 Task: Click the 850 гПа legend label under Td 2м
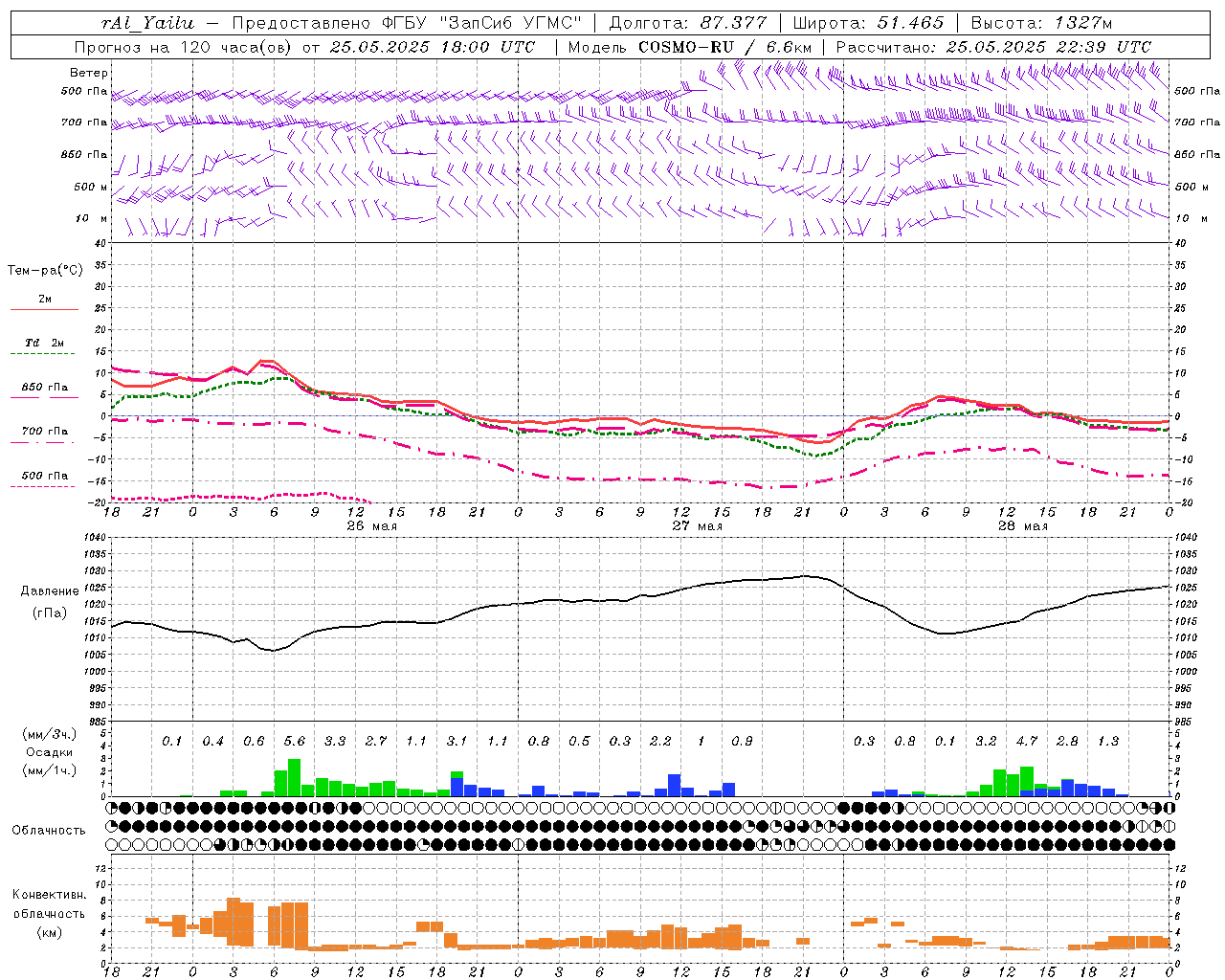pyautogui.click(x=45, y=388)
